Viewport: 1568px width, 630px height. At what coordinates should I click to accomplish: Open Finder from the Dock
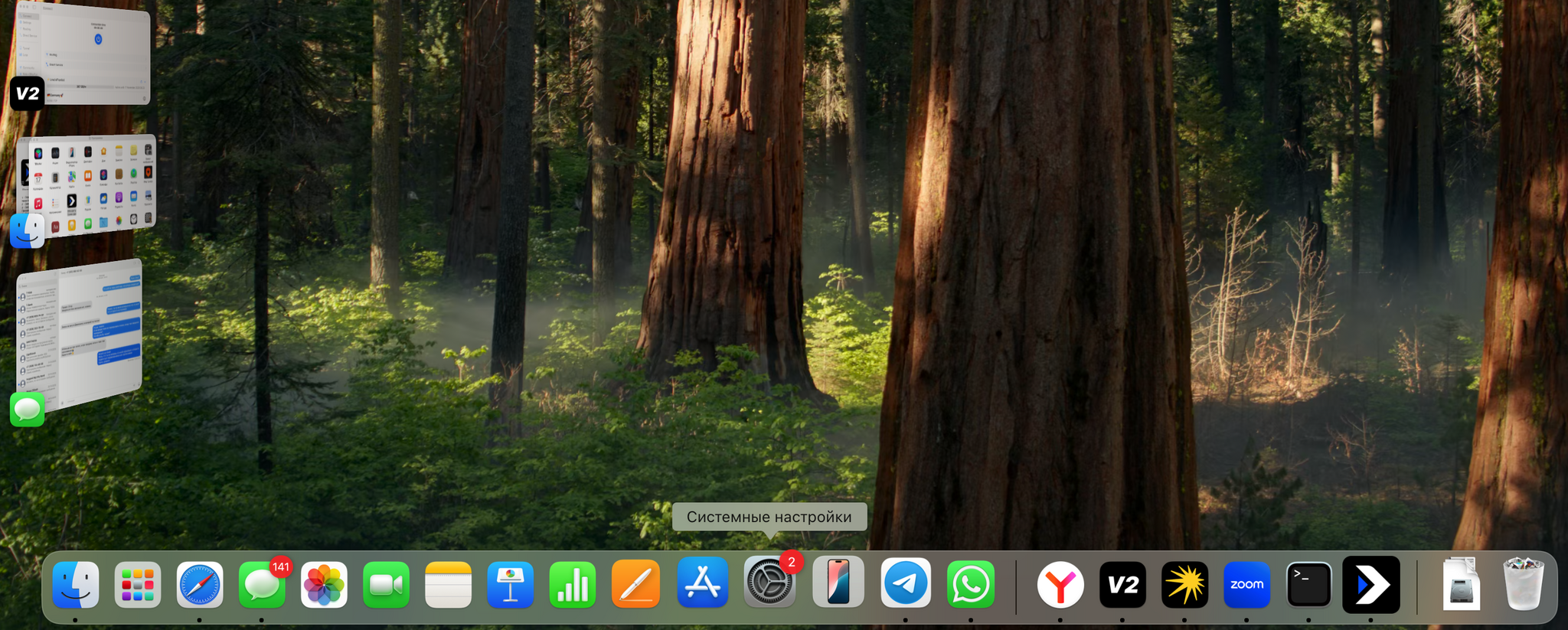(x=75, y=585)
